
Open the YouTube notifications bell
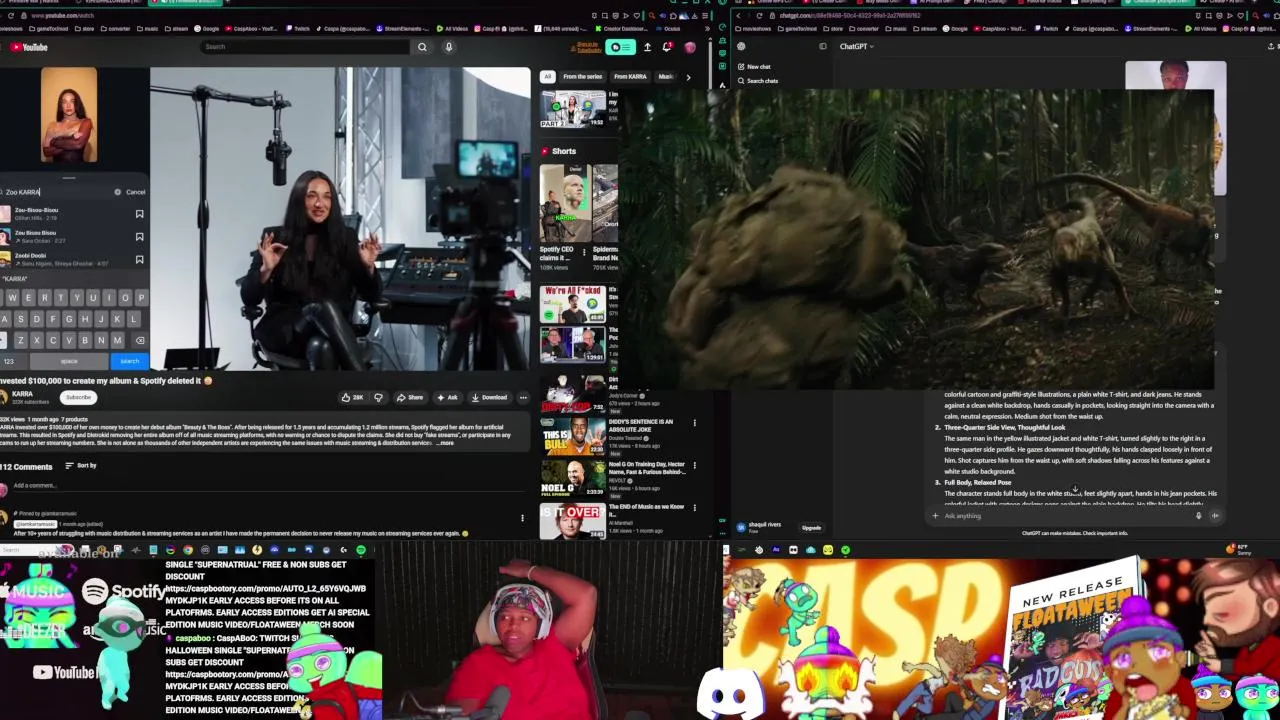click(667, 47)
